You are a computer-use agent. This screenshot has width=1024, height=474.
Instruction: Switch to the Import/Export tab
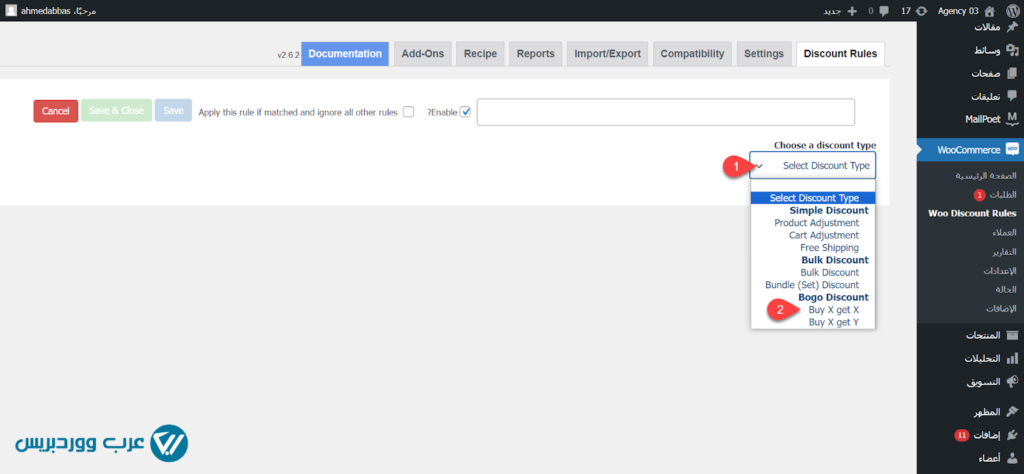point(607,54)
